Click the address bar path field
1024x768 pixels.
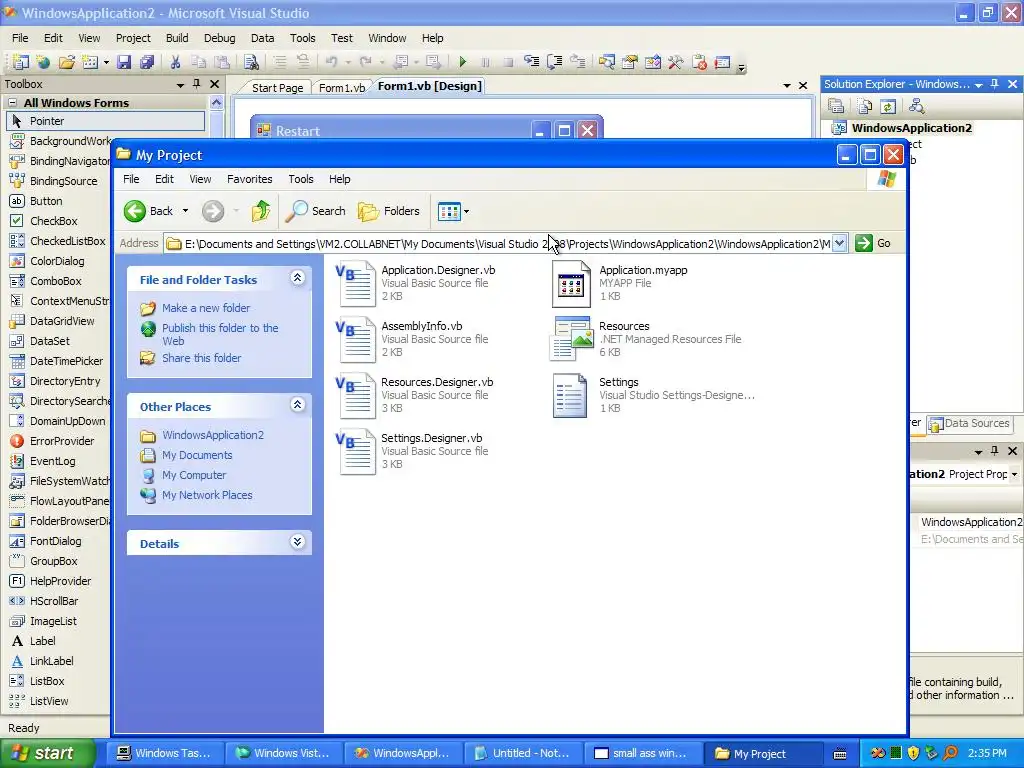[x=499, y=243]
